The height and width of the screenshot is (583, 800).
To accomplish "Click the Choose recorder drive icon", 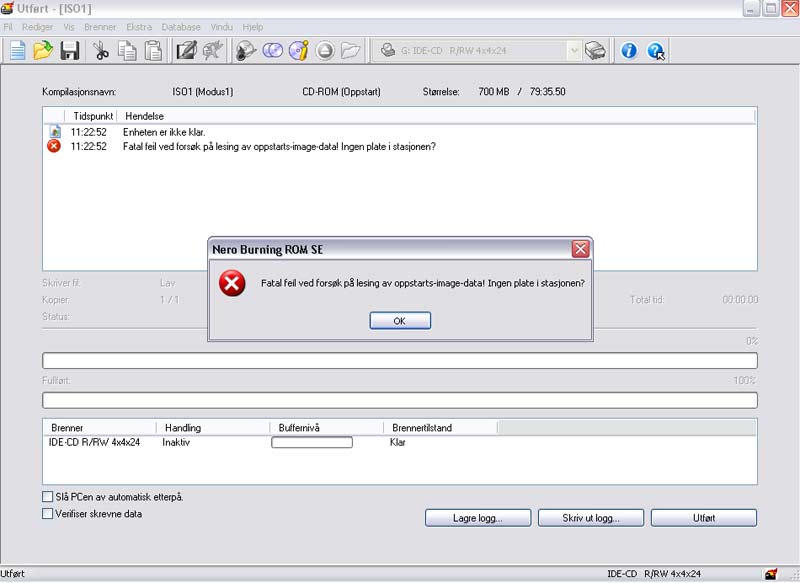I will (x=595, y=50).
